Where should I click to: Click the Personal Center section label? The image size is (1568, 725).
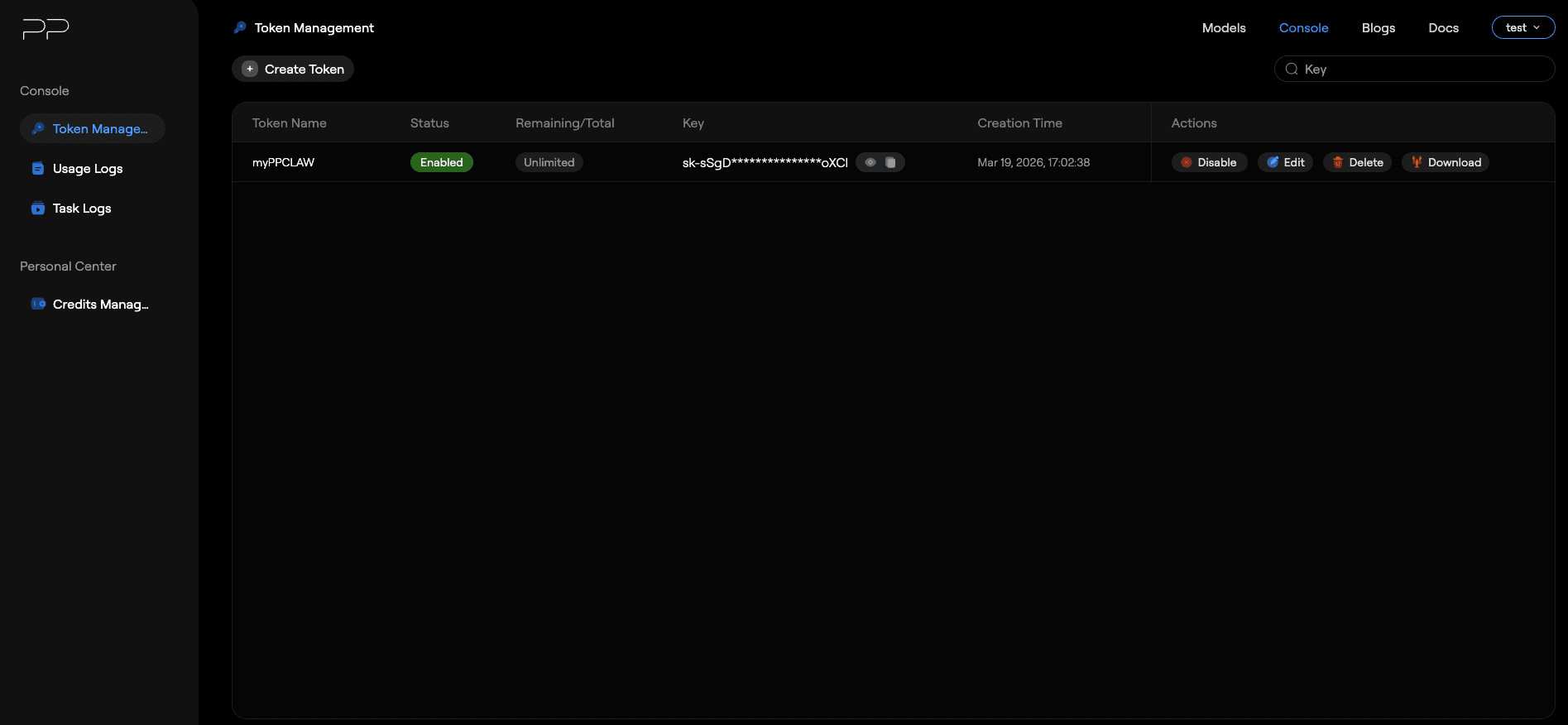(68, 266)
